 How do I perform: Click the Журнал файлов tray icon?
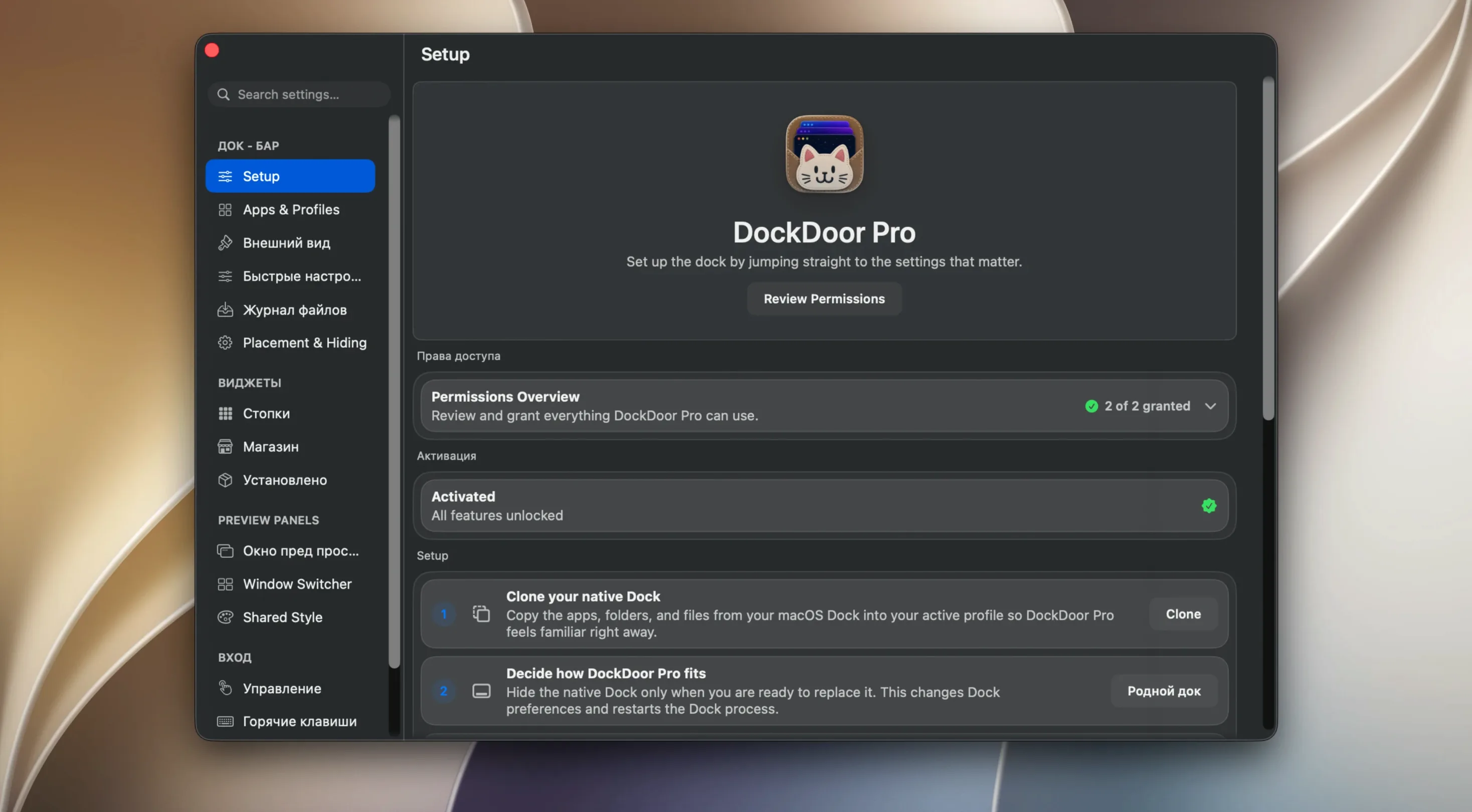pyautogui.click(x=225, y=310)
